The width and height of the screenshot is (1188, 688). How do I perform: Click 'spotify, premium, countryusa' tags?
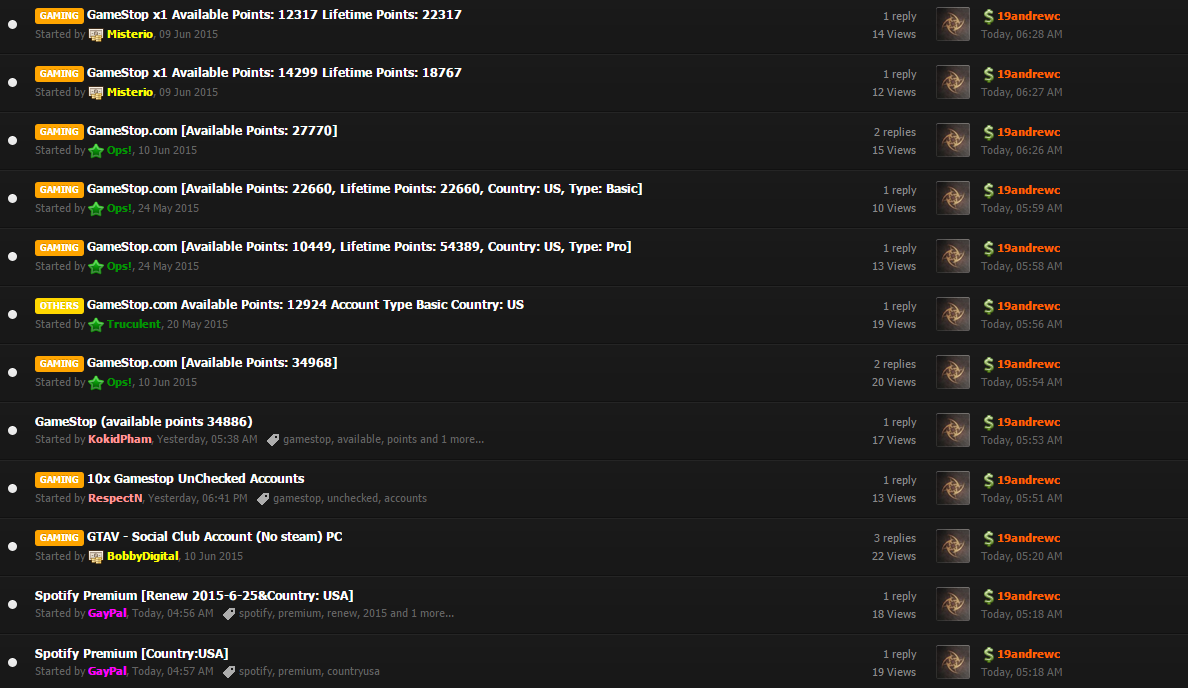(x=309, y=671)
